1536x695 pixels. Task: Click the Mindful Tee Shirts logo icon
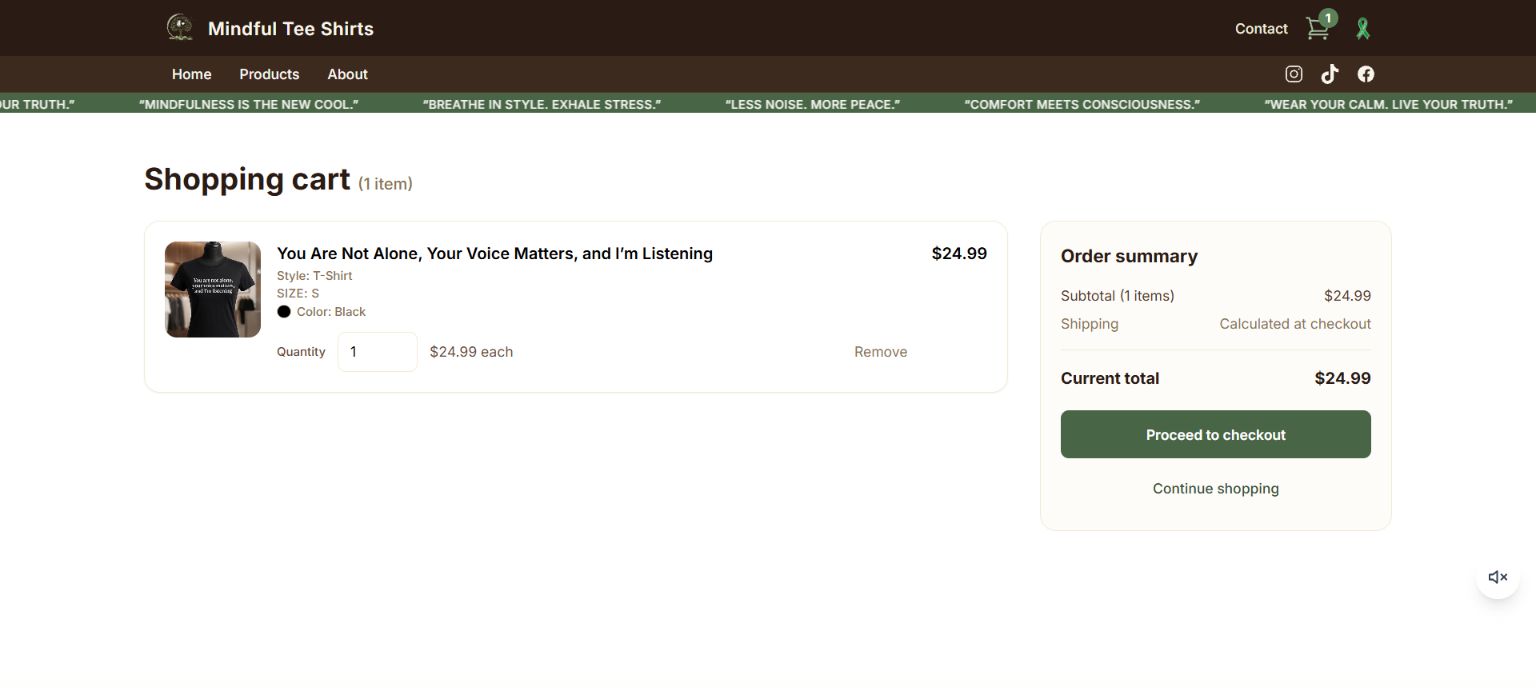tap(180, 28)
